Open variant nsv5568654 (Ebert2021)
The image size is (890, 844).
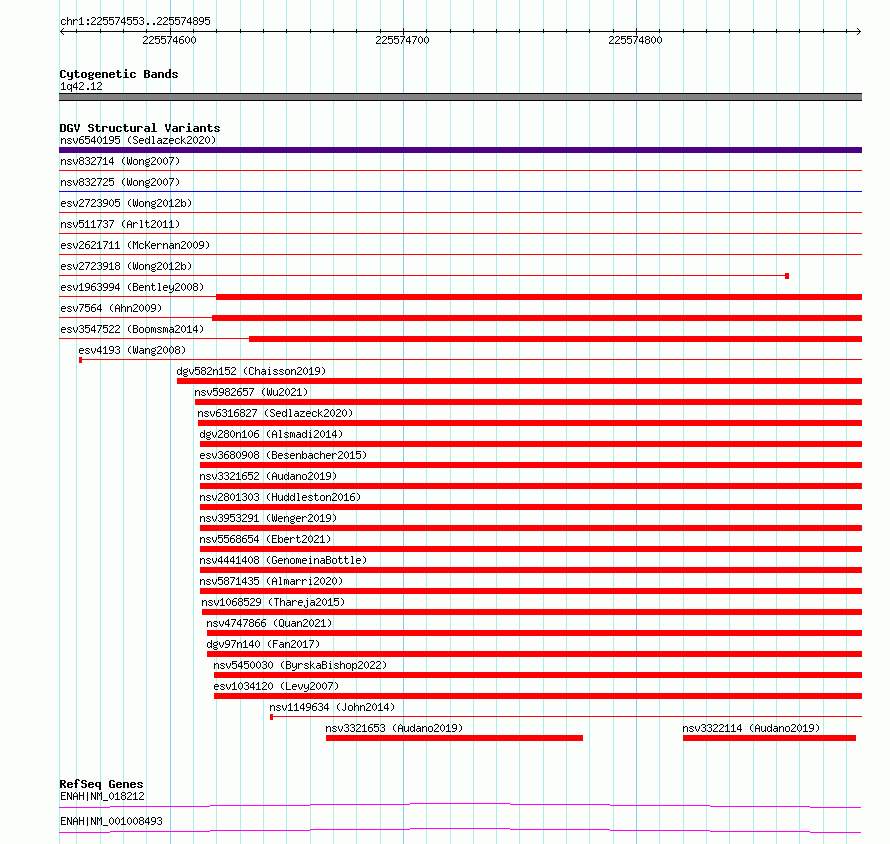tap(265, 539)
